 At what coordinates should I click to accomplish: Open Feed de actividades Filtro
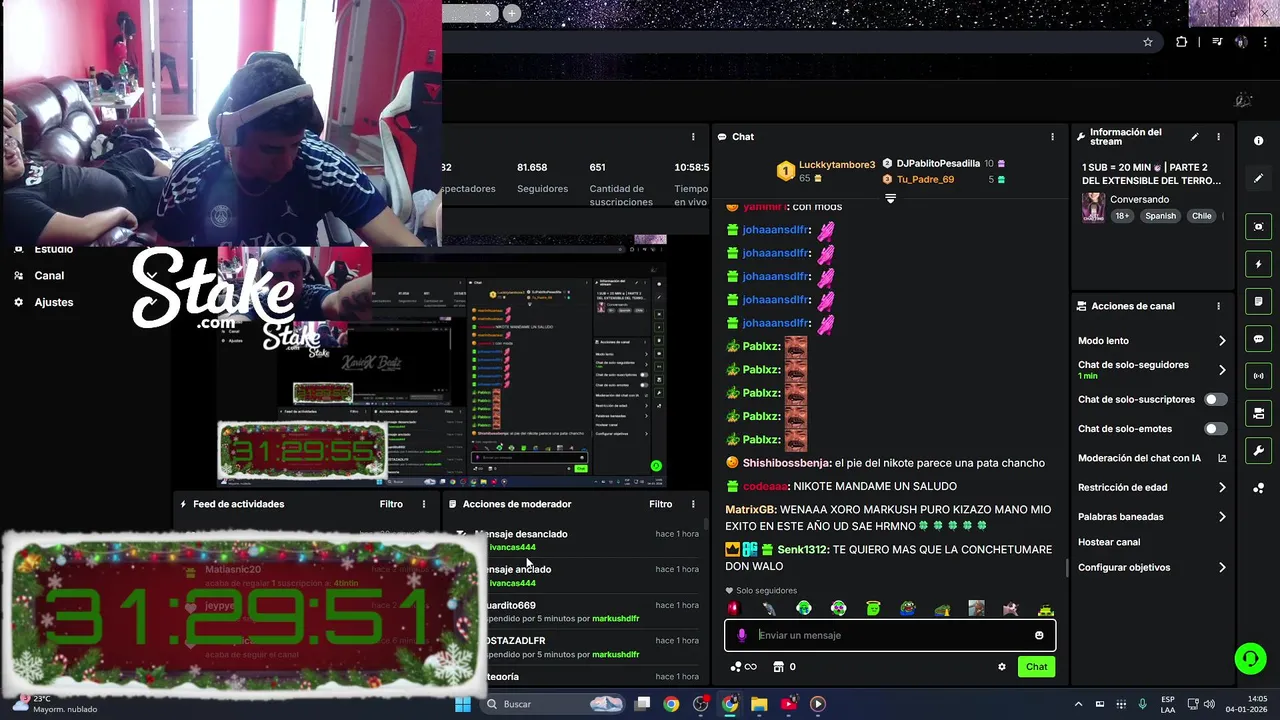coord(391,504)
